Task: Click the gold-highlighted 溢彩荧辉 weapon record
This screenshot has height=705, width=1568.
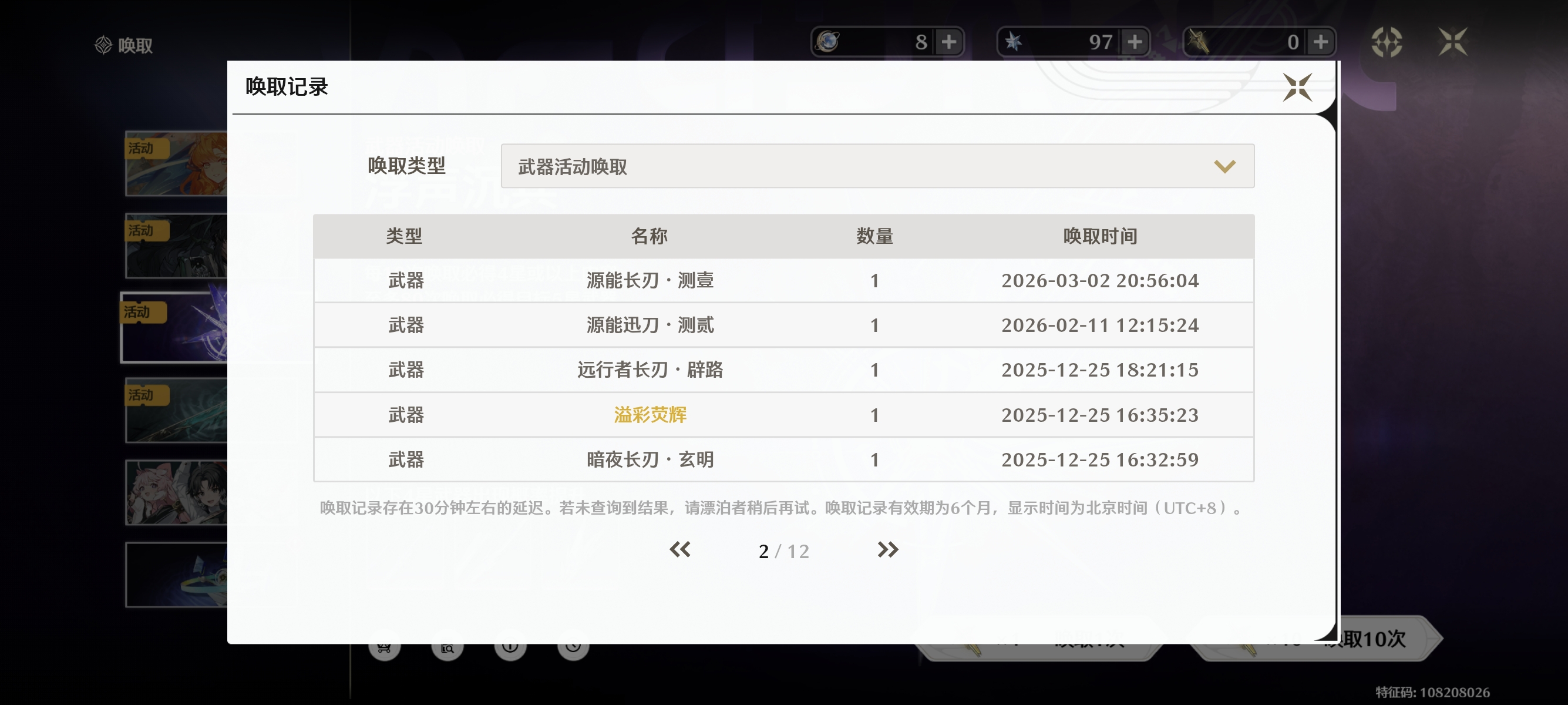Action: (x=650, y=415)
